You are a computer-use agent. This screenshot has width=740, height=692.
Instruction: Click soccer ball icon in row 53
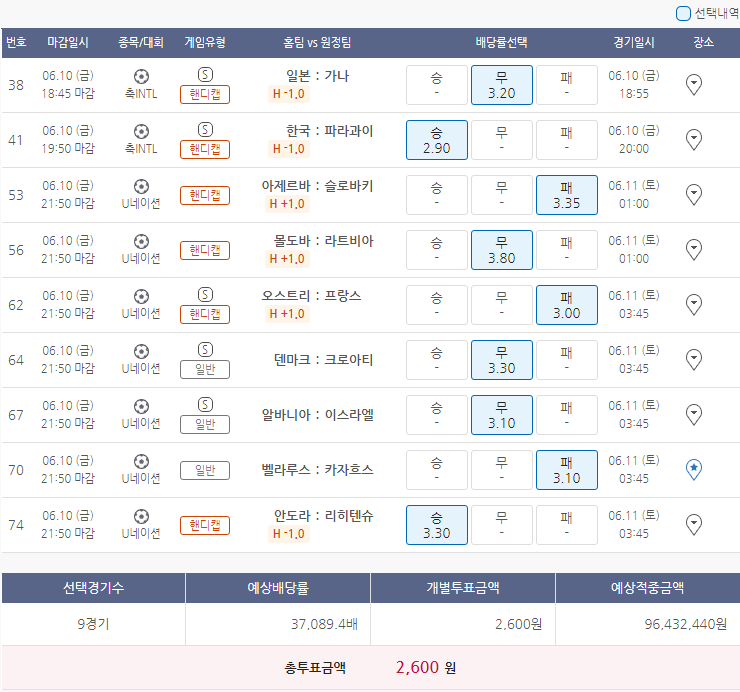pyautogui.click(x=141, y=186)
